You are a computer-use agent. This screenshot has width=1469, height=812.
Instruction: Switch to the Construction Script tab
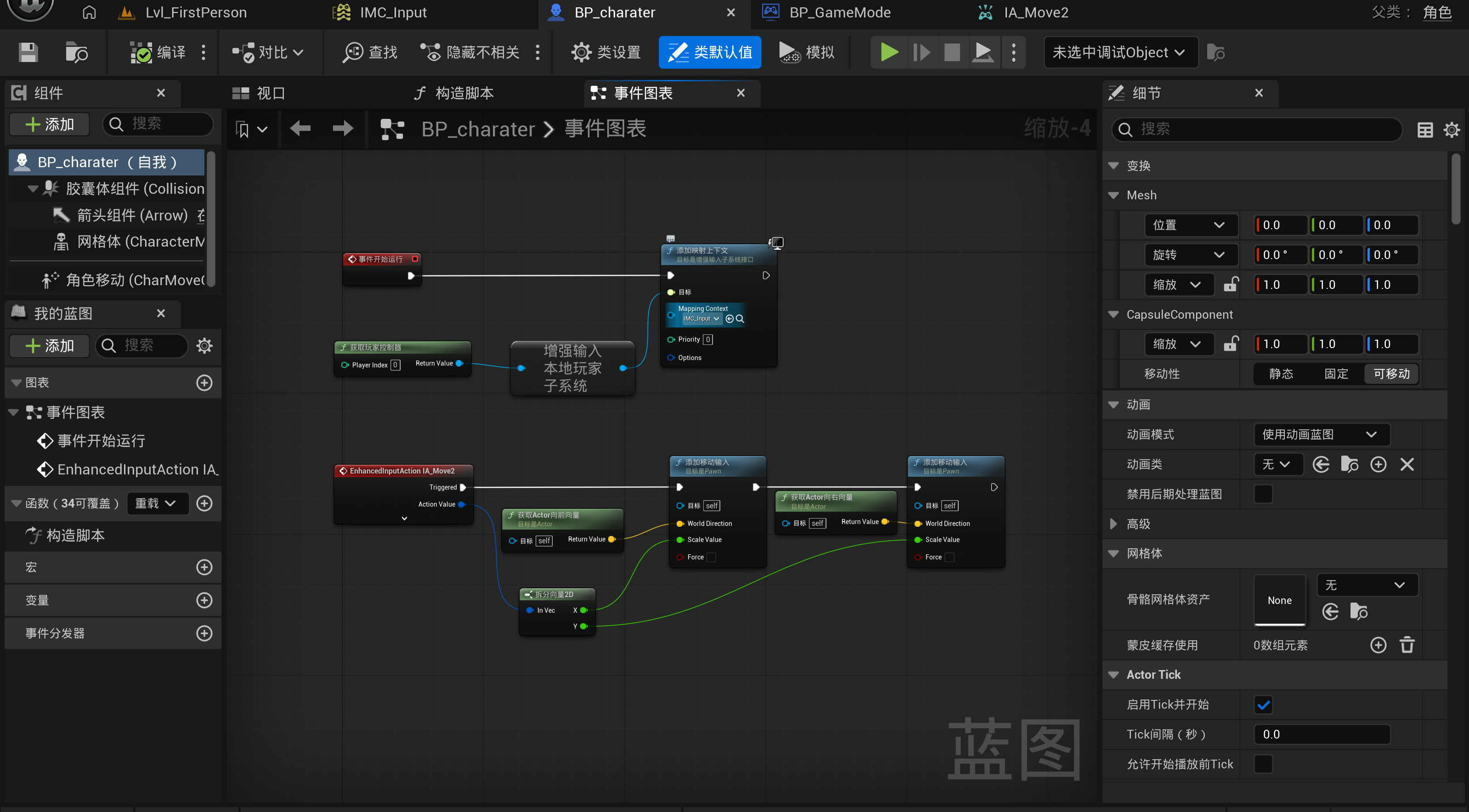point(454,93)
